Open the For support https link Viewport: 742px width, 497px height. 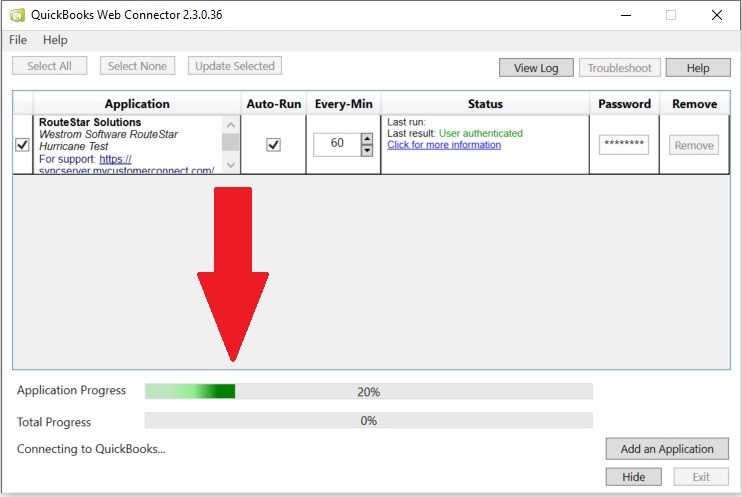(115, 159)
